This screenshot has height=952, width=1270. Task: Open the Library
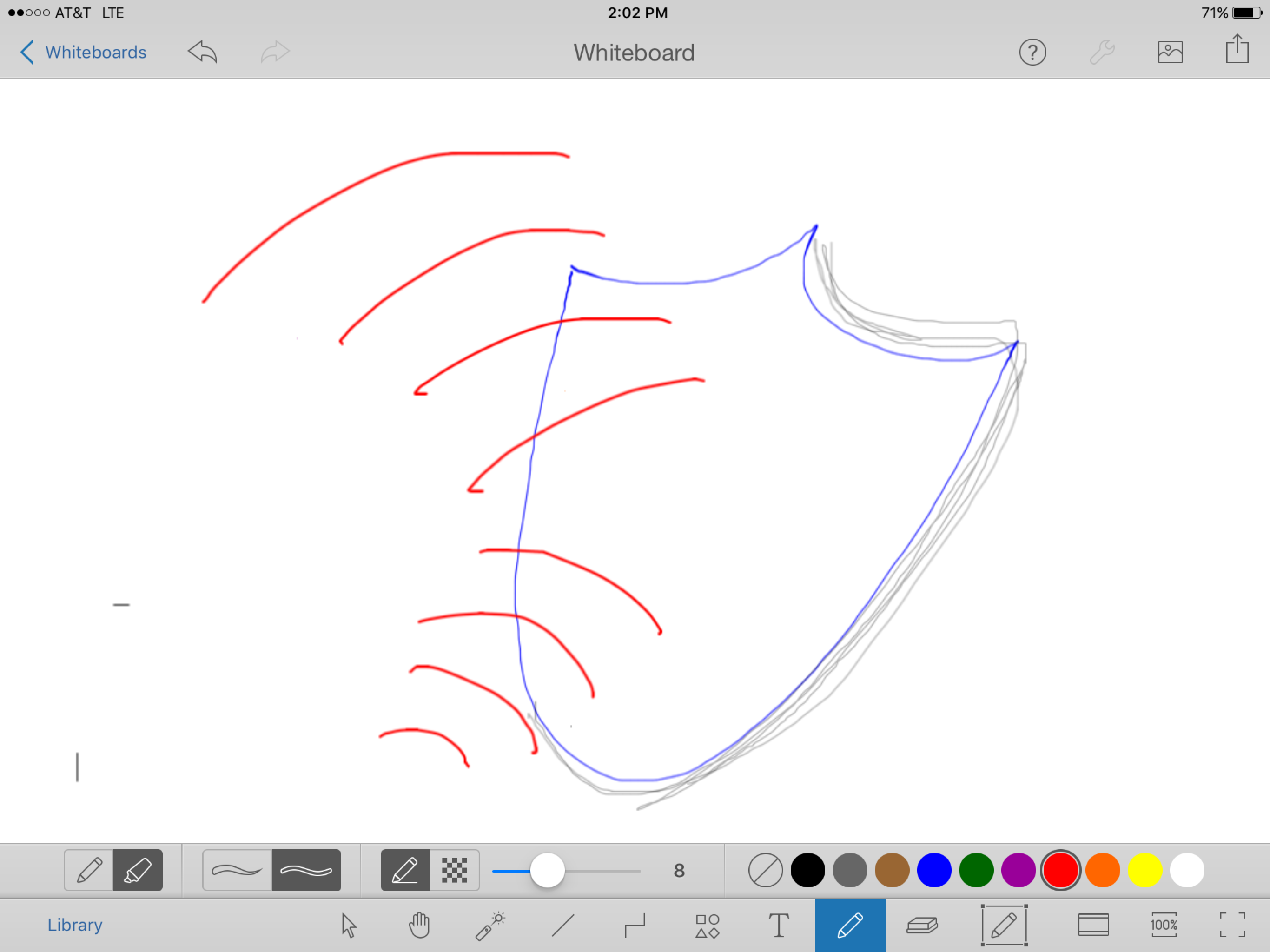75,925
